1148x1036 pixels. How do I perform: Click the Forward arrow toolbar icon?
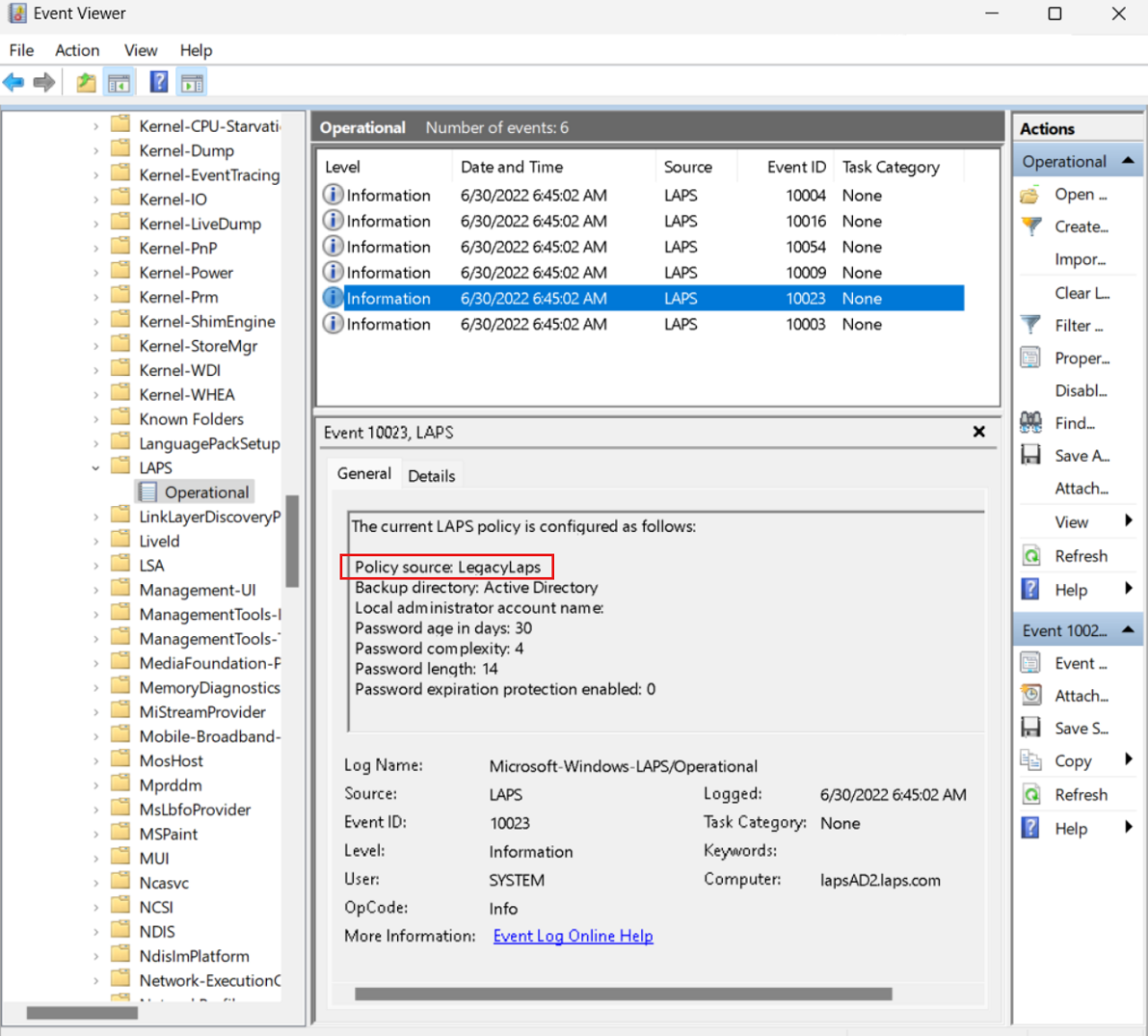coord(44,83)
